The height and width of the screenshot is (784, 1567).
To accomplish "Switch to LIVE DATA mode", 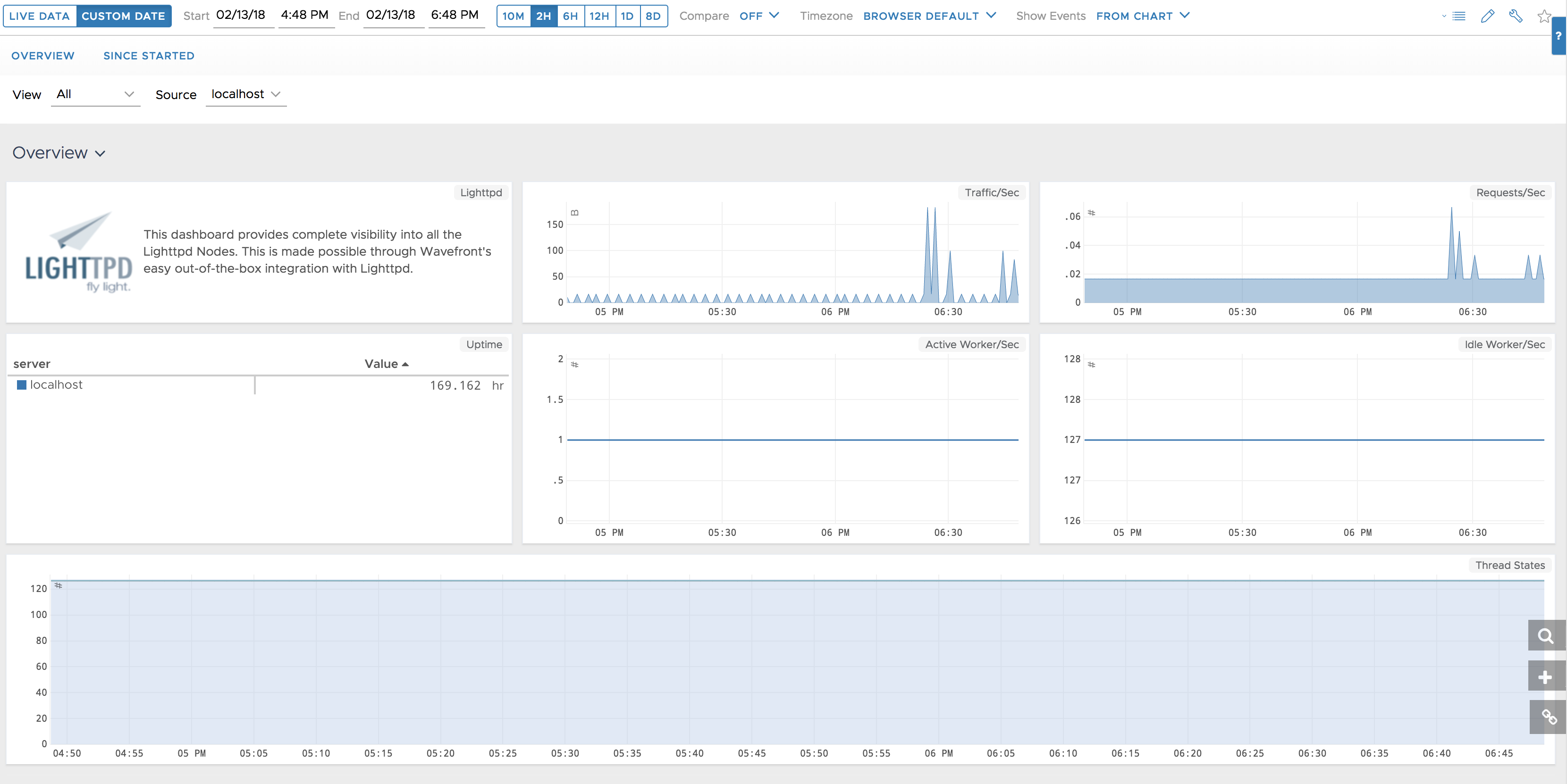I will coord(40,16).
